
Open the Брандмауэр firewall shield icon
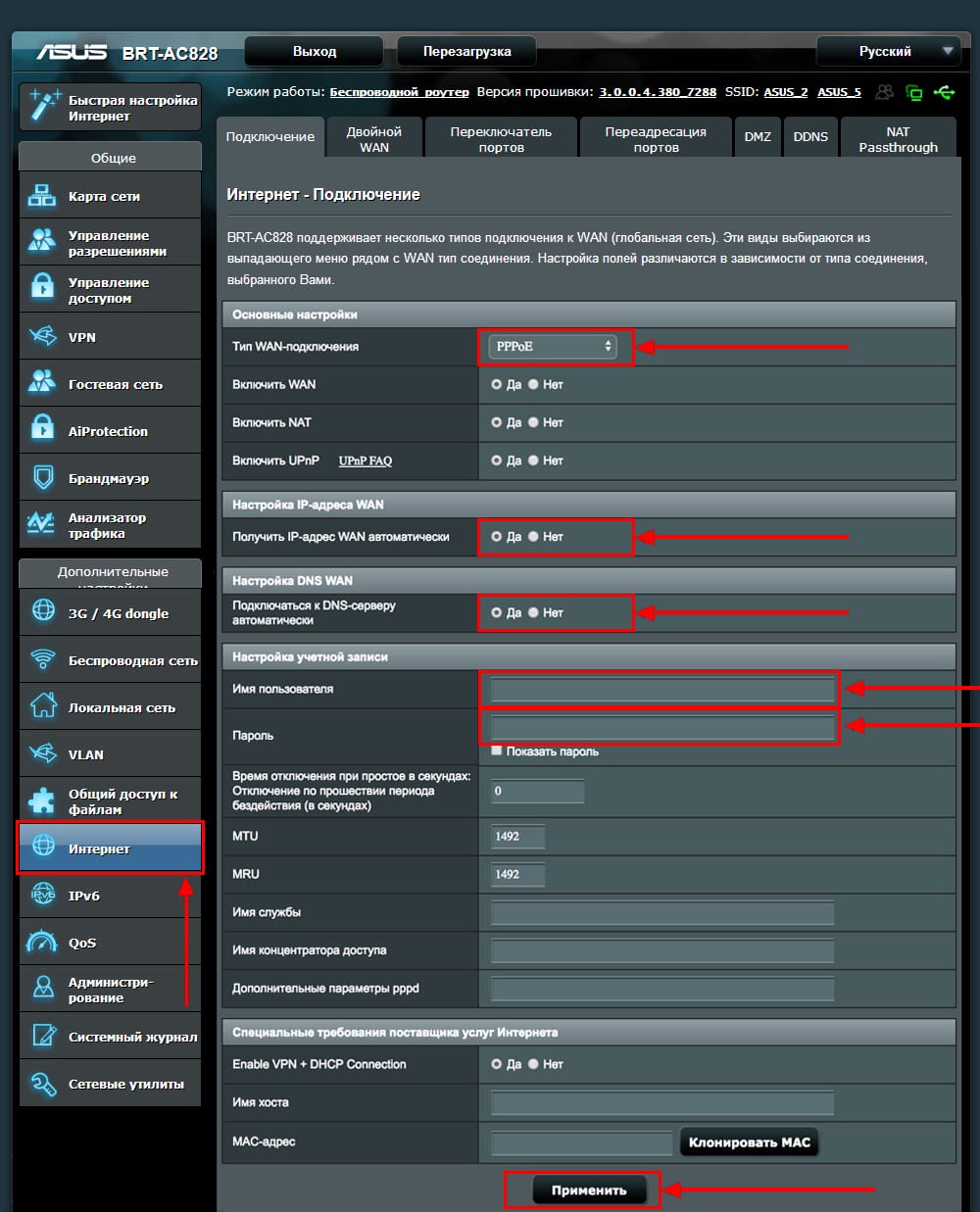coord(42,477)
